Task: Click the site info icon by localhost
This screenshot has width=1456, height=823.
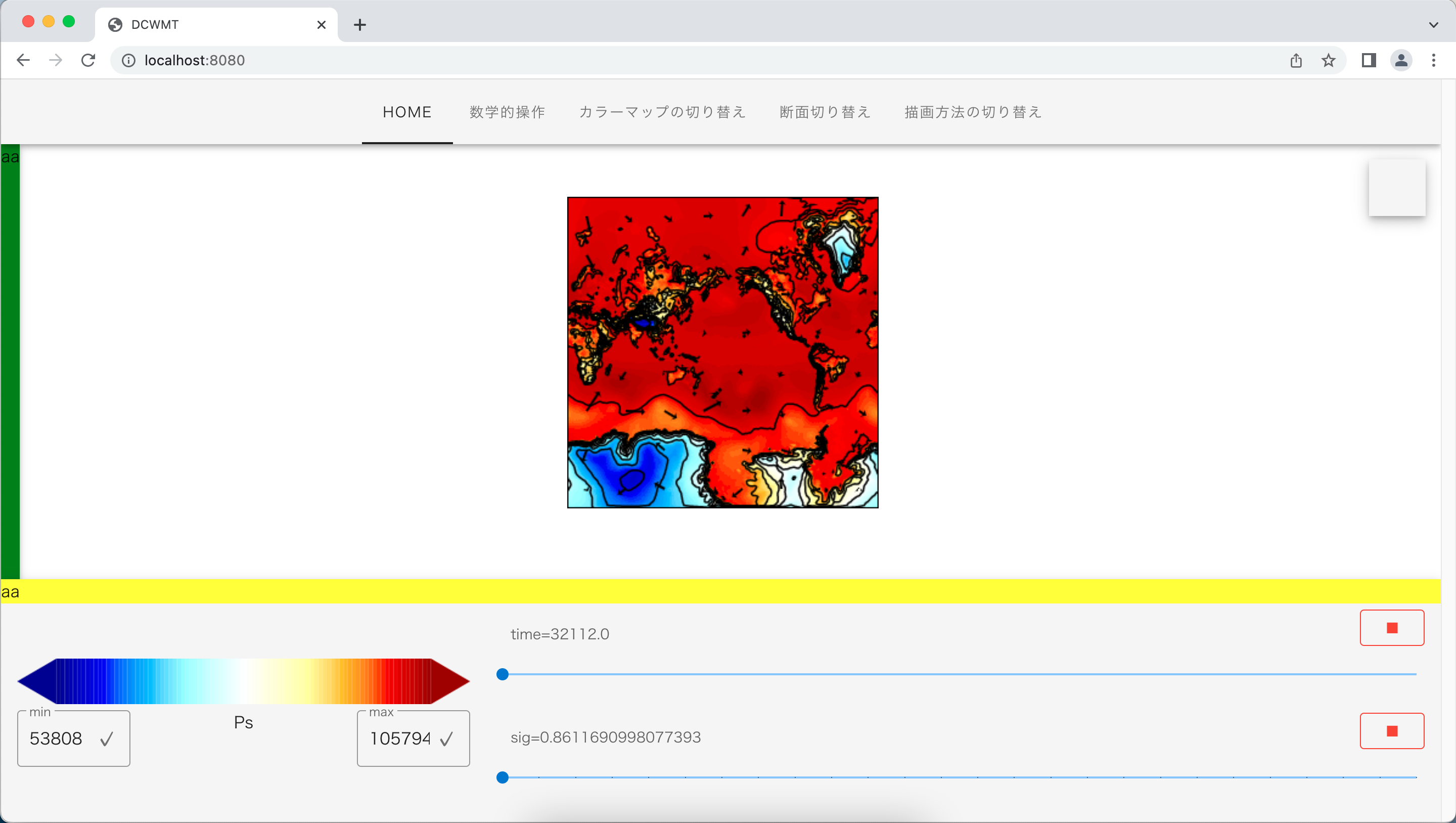Action: click(x=129, y=60)
